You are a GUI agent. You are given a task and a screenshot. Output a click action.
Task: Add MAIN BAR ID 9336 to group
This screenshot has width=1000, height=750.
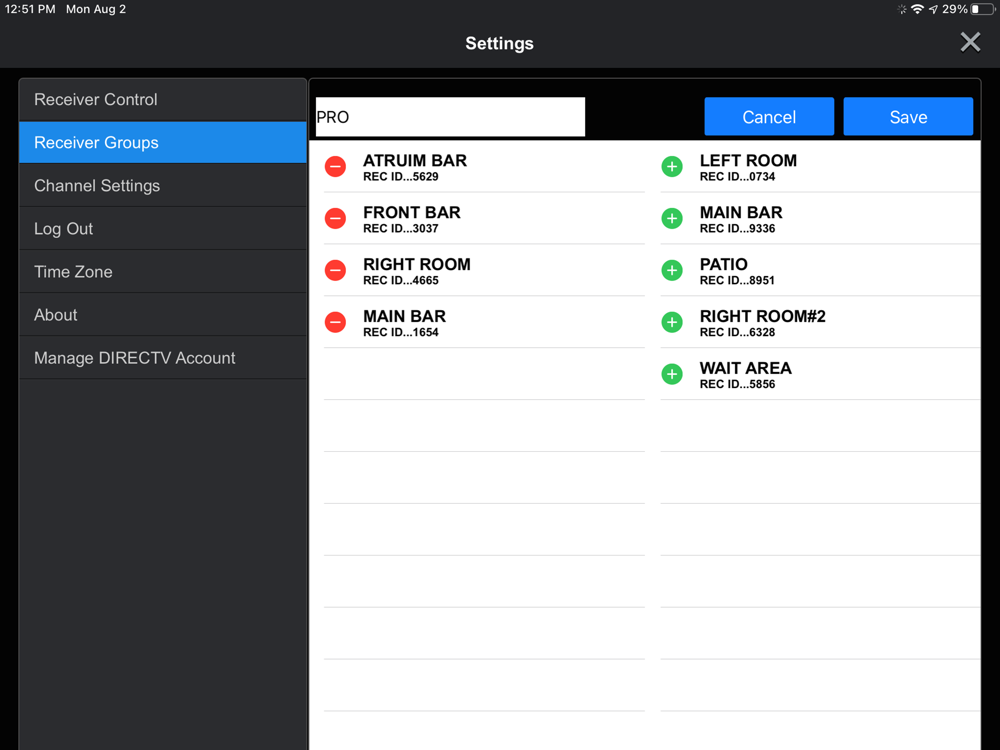coord(672,219)
